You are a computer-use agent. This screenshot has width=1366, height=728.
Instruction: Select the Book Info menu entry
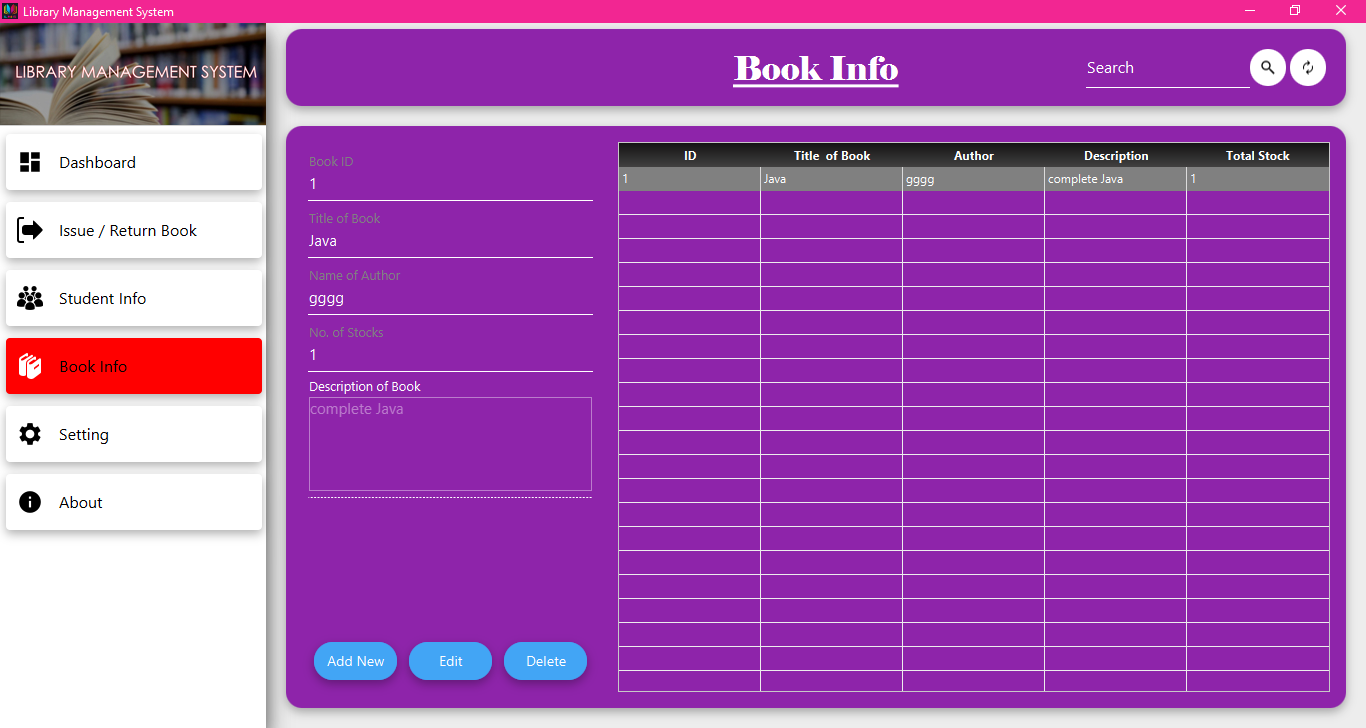pos(134,366)
